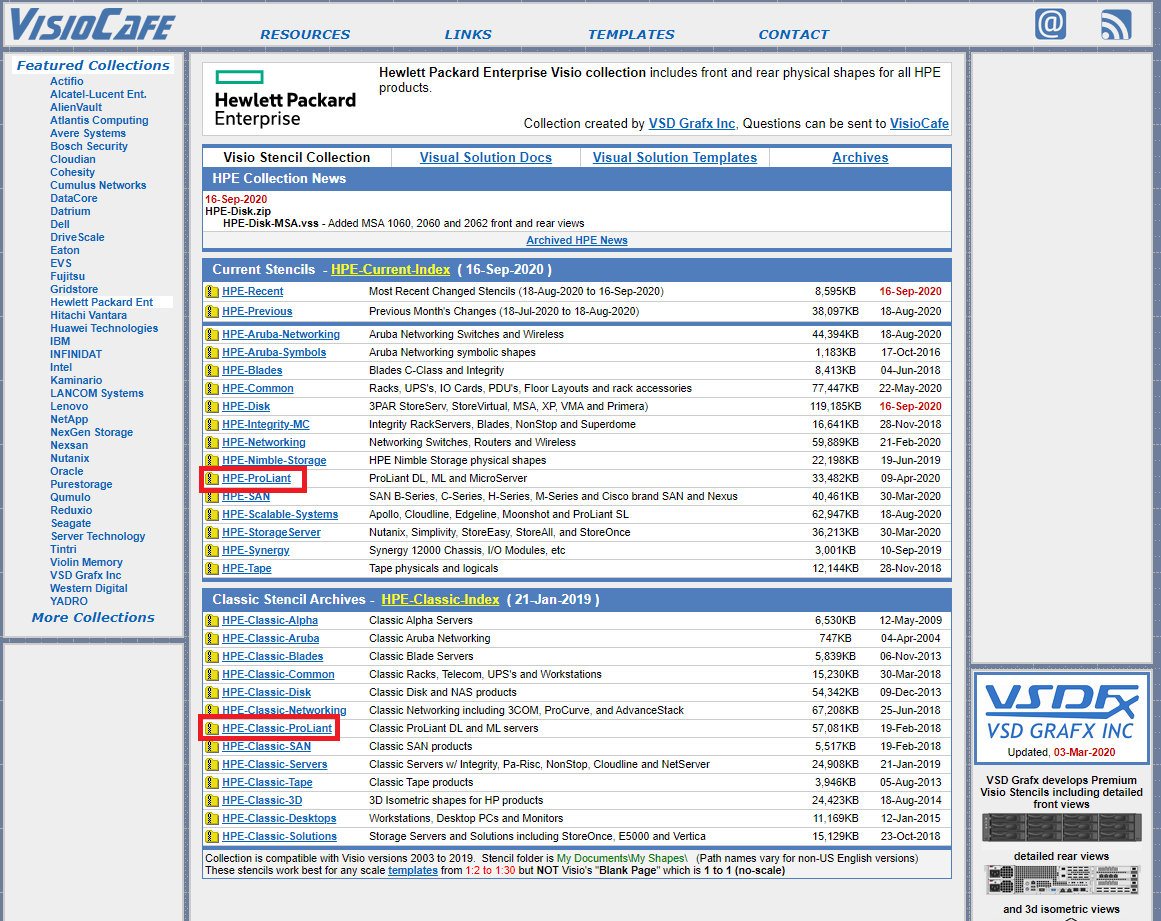Select Visio Stencil Collection tab
The height and width of the screenshot is (921, 1161).
(297, 158)
